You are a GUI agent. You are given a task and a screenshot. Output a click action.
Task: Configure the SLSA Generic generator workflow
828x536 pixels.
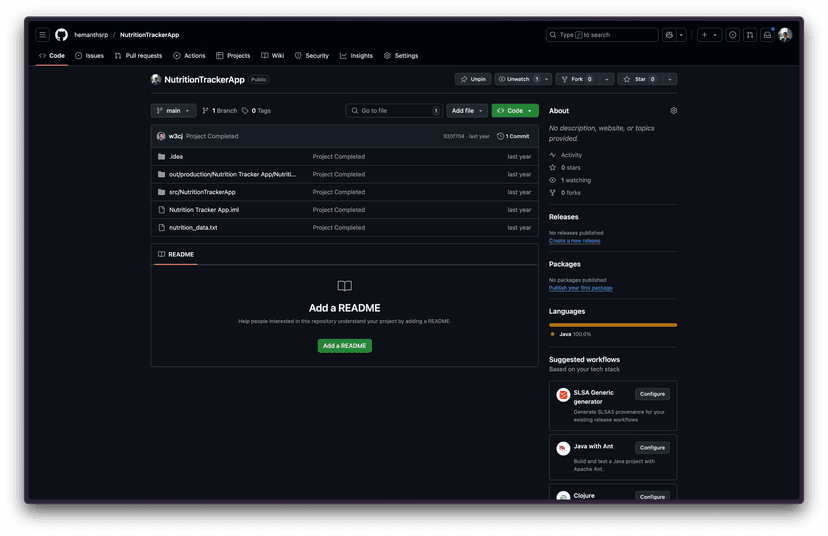[652, 394]
